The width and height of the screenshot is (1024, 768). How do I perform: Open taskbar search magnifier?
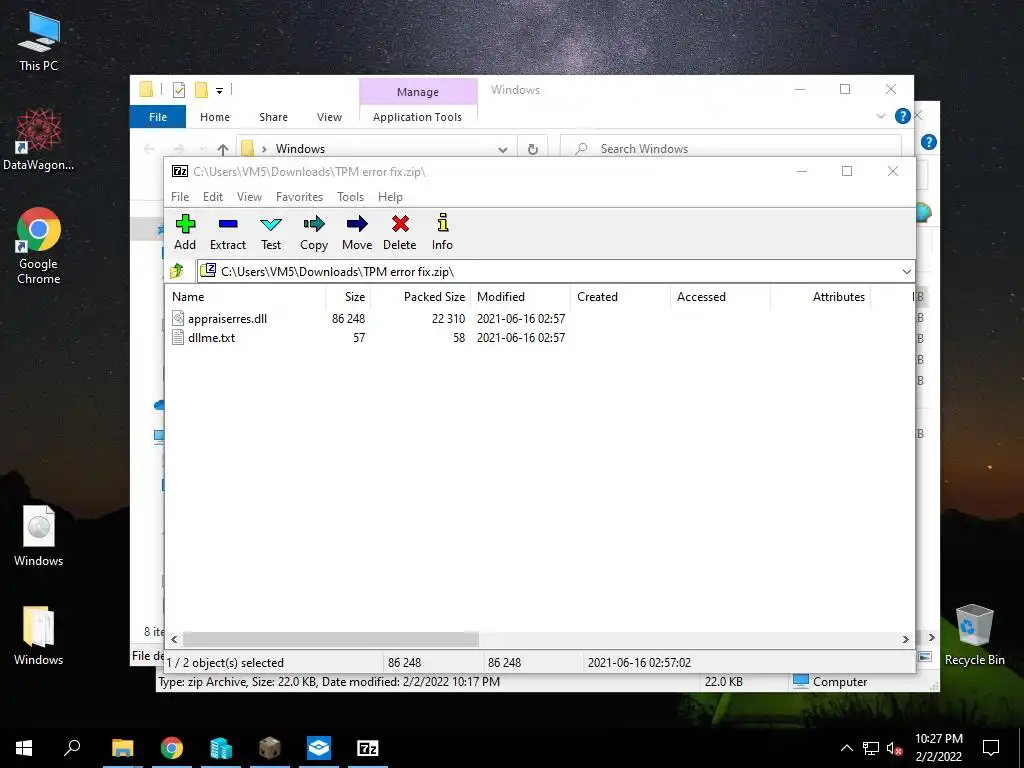point(72,748)
